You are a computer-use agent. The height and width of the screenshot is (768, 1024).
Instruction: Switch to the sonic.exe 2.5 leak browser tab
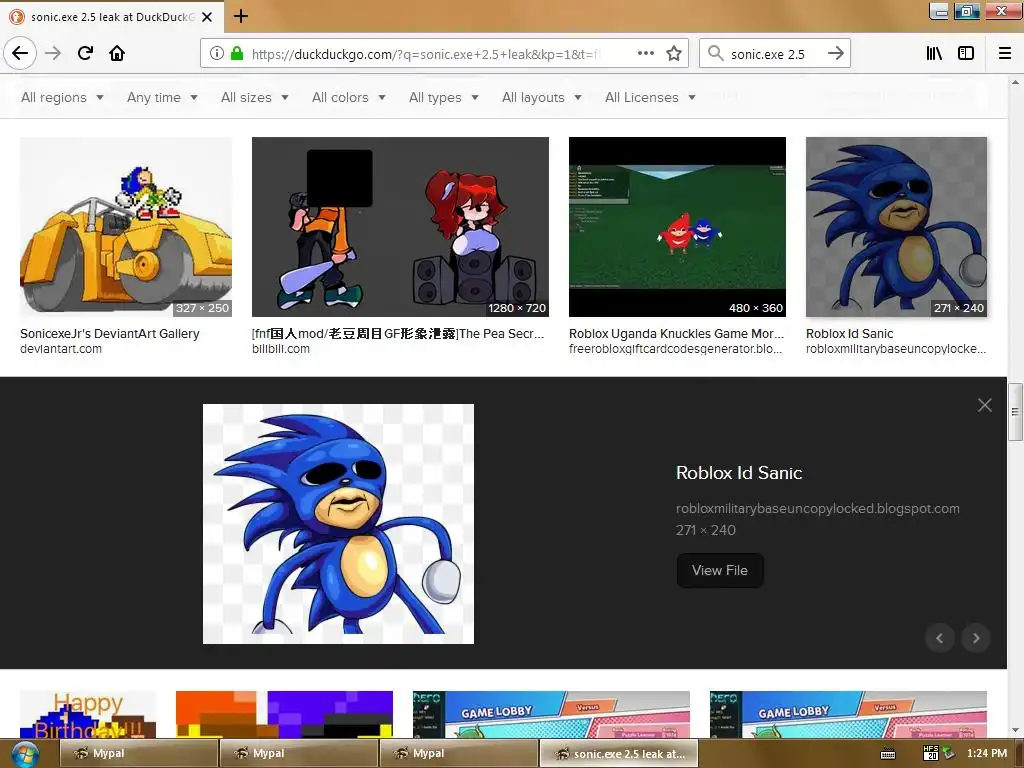pyautogui.click(x=112, y=17)
